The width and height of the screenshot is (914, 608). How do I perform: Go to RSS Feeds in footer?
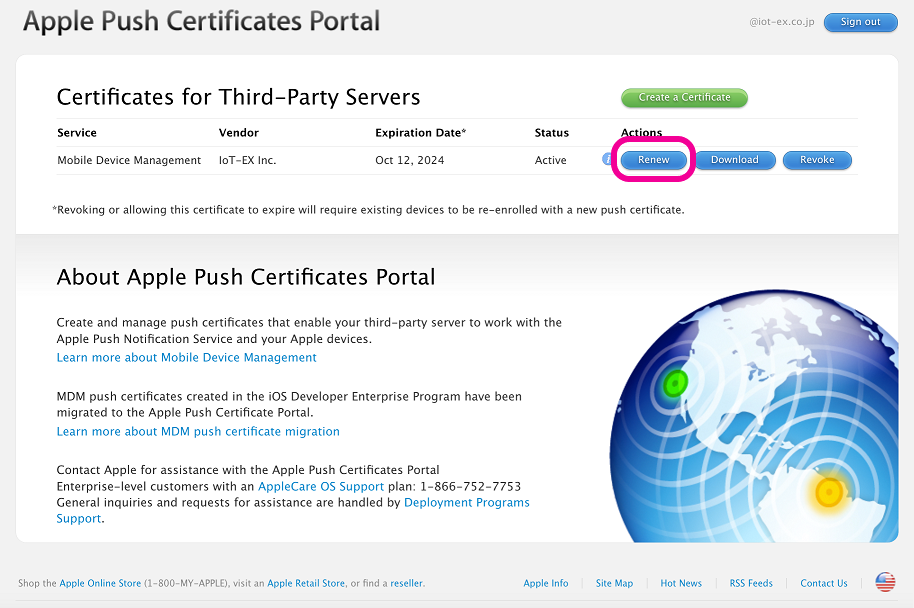tap(751, 583)
